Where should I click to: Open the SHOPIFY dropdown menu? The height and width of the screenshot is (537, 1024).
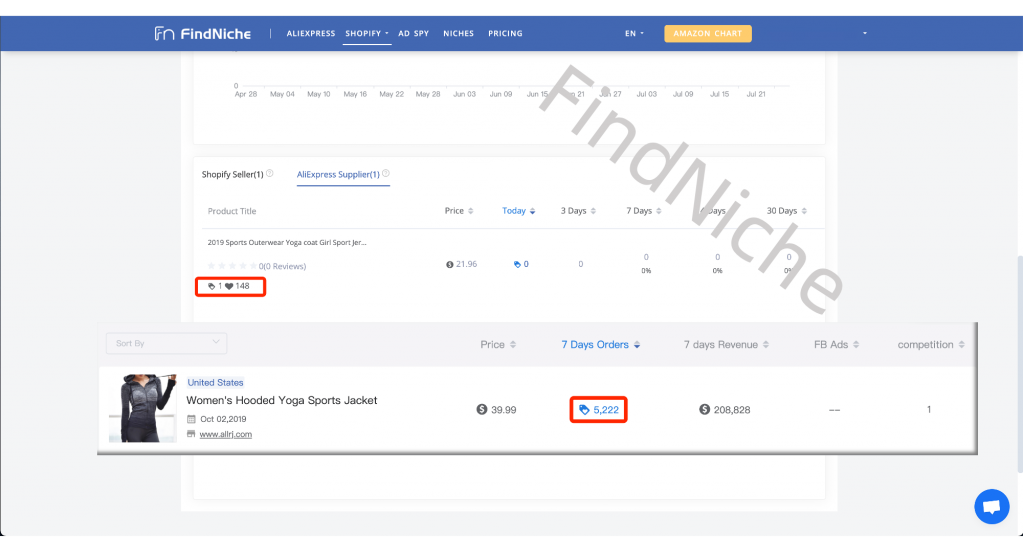pyautogui.click(x=366, y=33)
